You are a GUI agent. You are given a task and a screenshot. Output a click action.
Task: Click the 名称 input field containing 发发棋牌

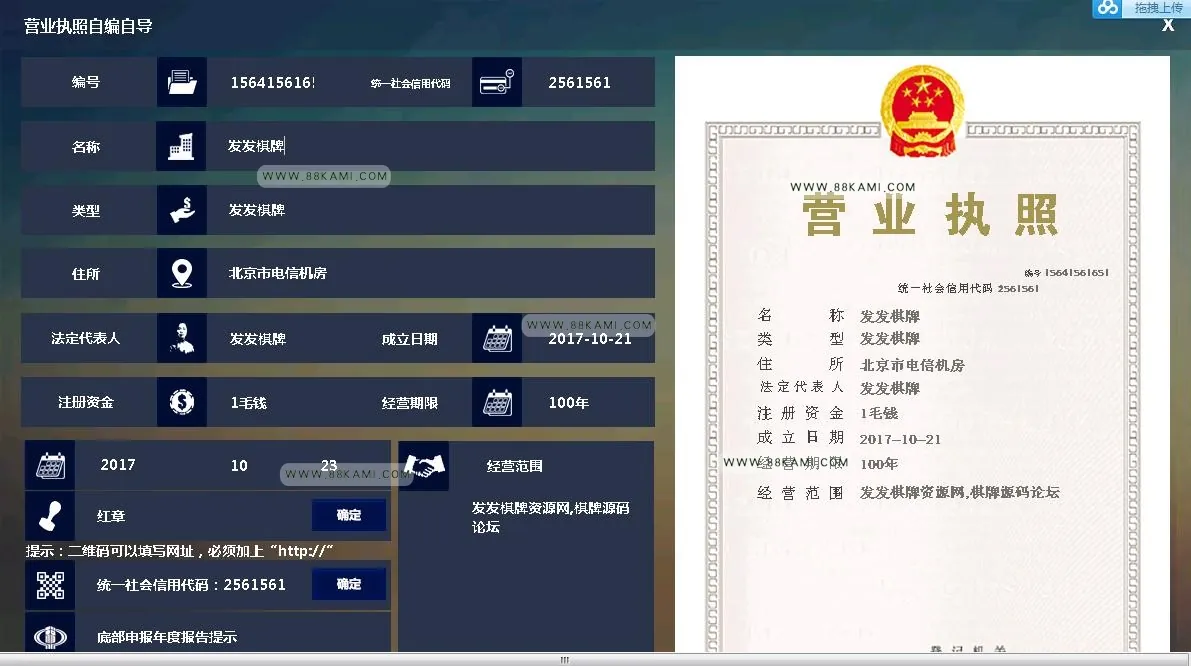[430, 146]
